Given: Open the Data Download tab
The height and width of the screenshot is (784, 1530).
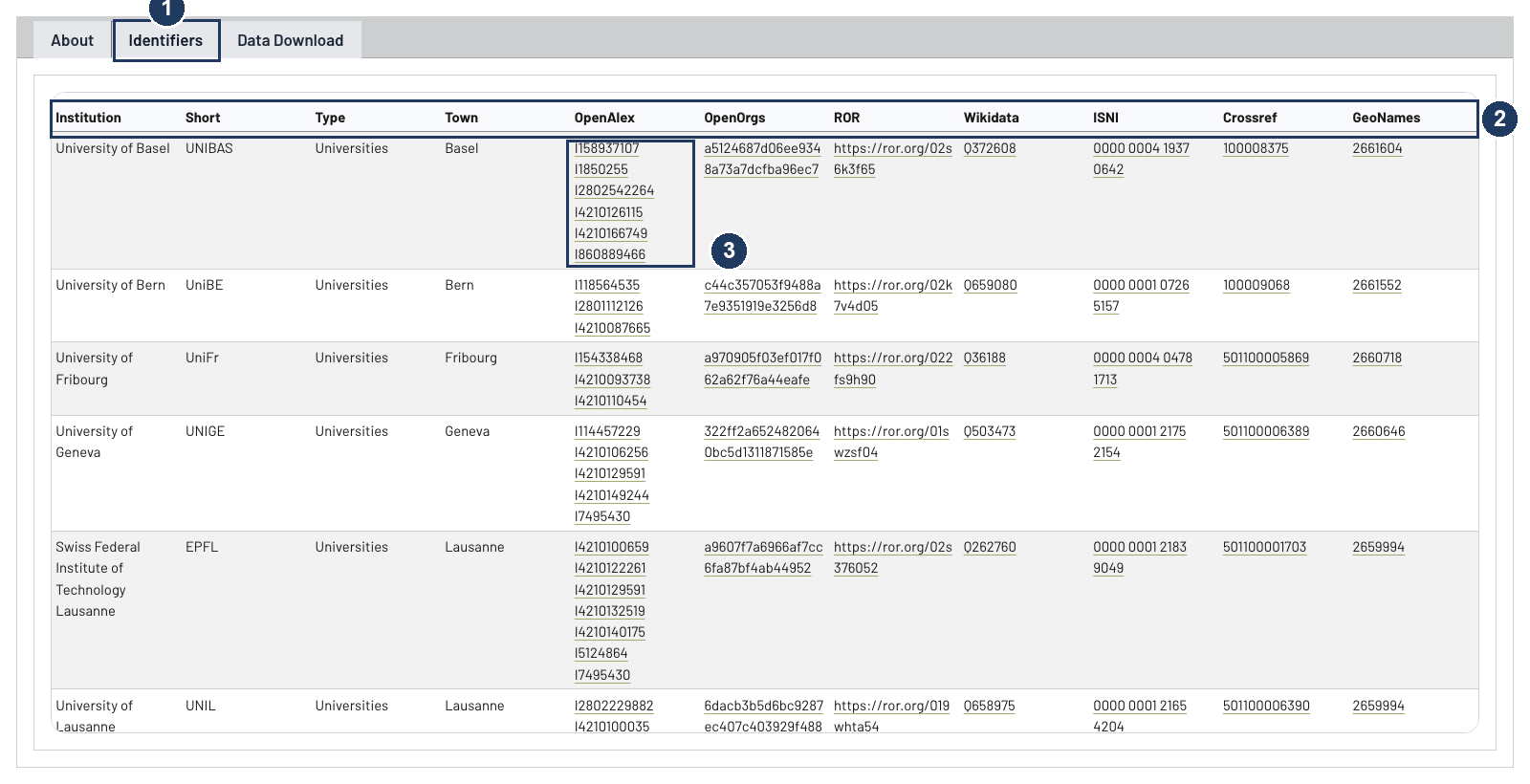Looking at the screenshot, I should (291, 40).
